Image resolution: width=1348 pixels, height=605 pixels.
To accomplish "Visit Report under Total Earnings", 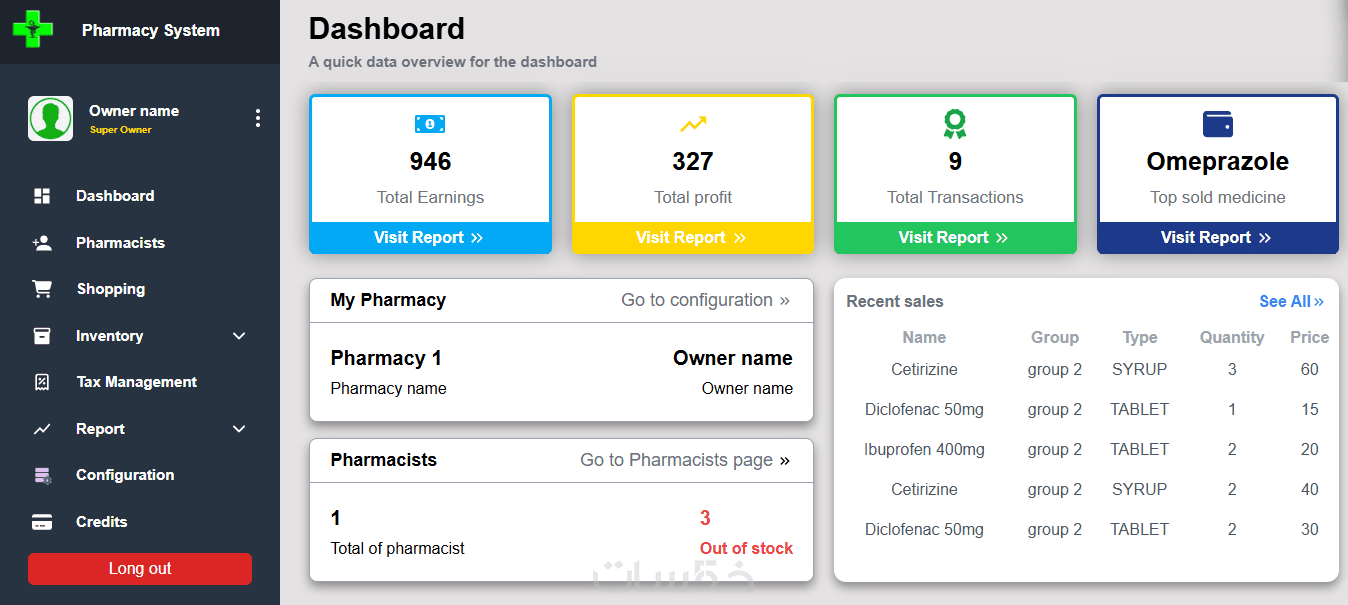I will pyautogui.click(x=429, y=238).
